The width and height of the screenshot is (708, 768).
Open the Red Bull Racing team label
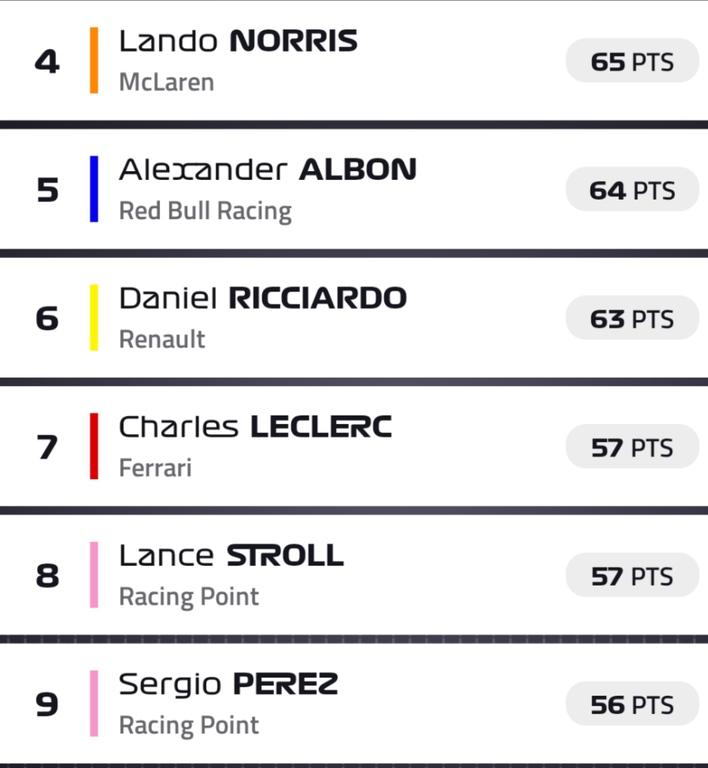(x=205, y=211)
